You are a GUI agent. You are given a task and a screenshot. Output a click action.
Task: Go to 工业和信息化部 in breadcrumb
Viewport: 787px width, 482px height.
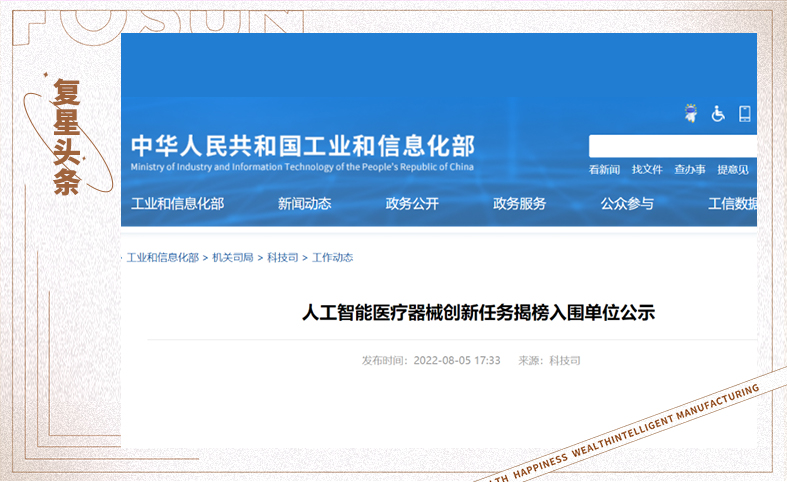coord(162,258)
